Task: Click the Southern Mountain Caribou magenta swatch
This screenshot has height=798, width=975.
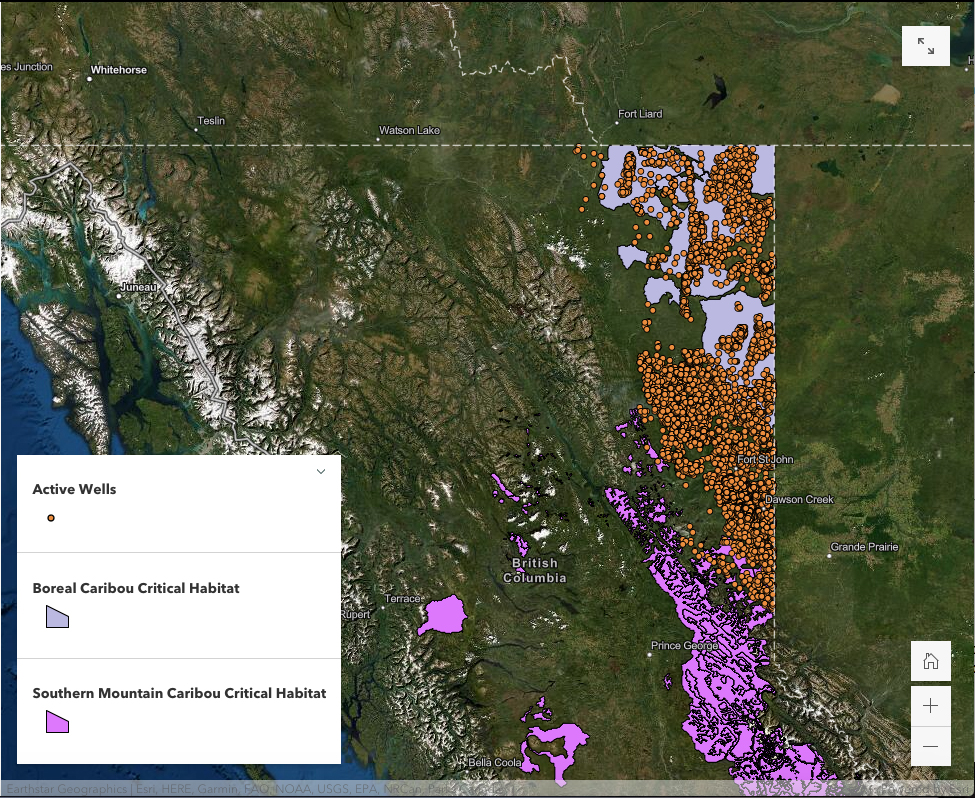Action: point(57,721)
